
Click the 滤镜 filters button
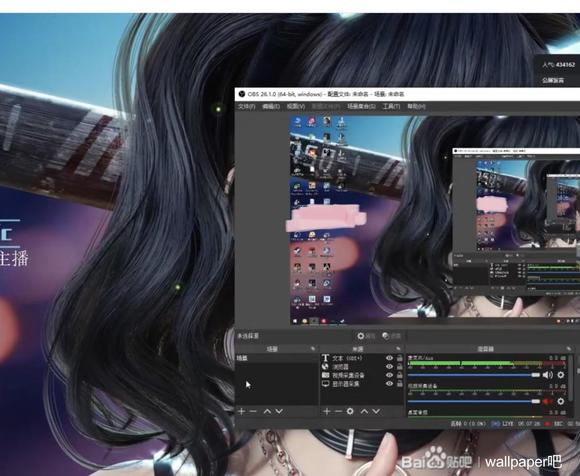click(x=391, y=336)
